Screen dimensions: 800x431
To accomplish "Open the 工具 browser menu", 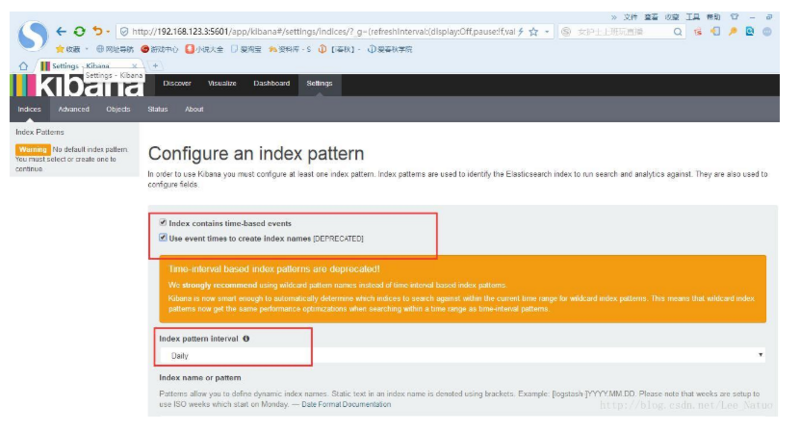I will click(x=693, y=17).
